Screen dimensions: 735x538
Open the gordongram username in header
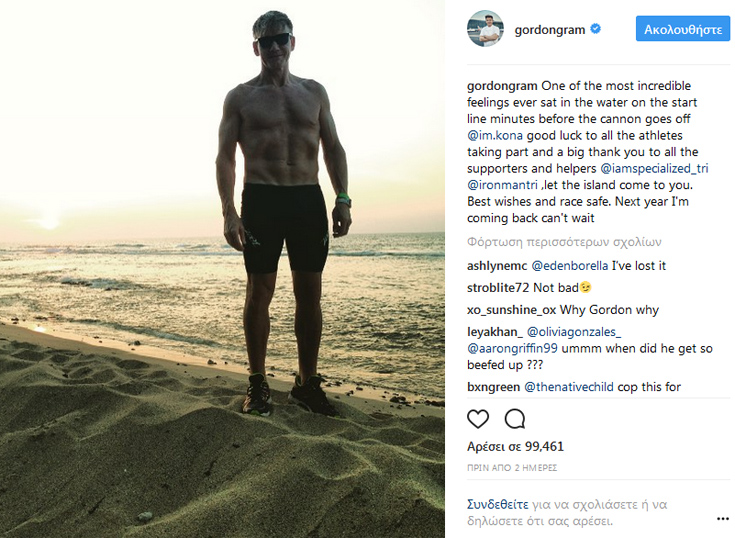[x=549, y=30]
